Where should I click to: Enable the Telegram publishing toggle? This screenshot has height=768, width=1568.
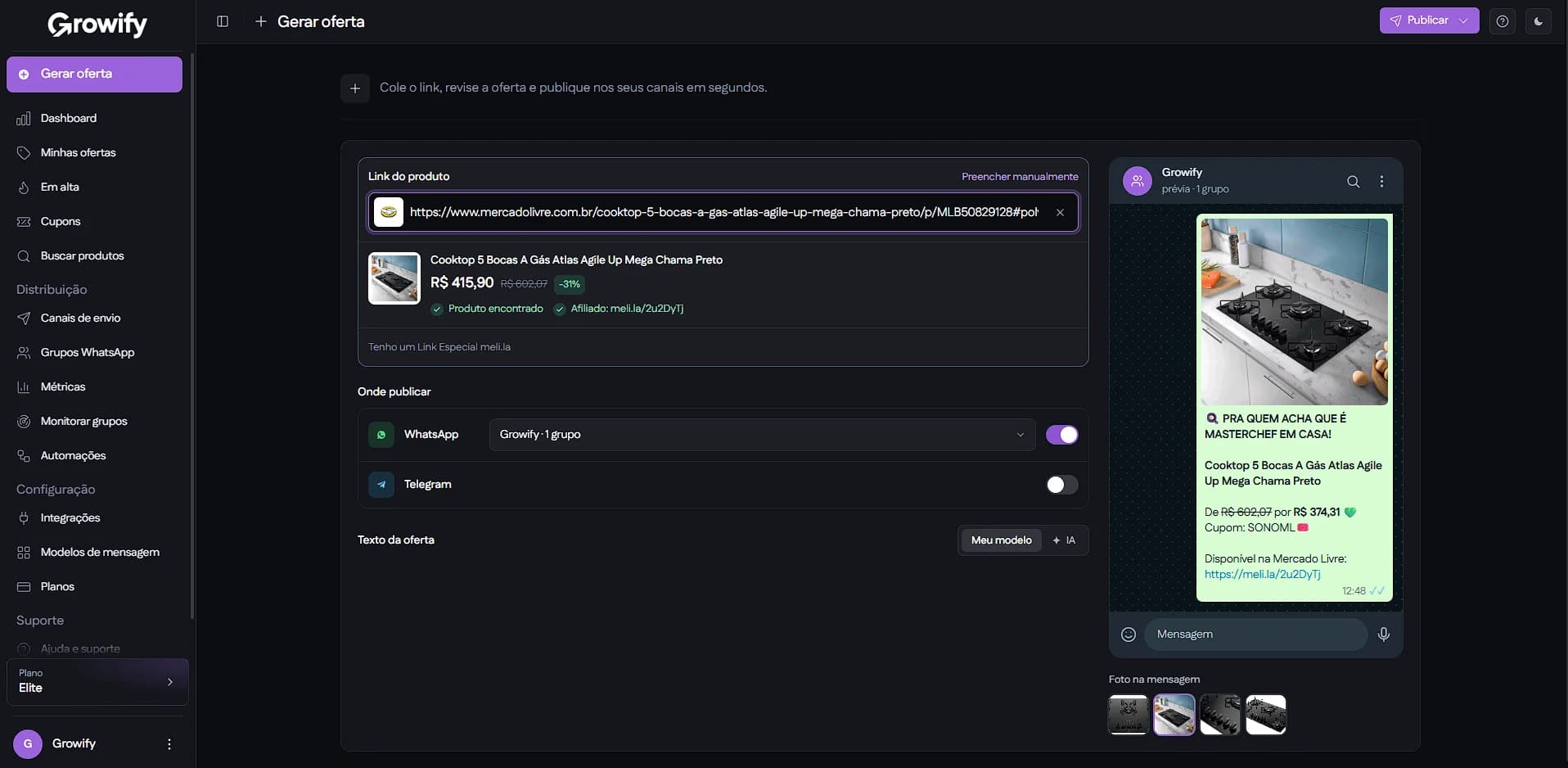pos(1062,485)
